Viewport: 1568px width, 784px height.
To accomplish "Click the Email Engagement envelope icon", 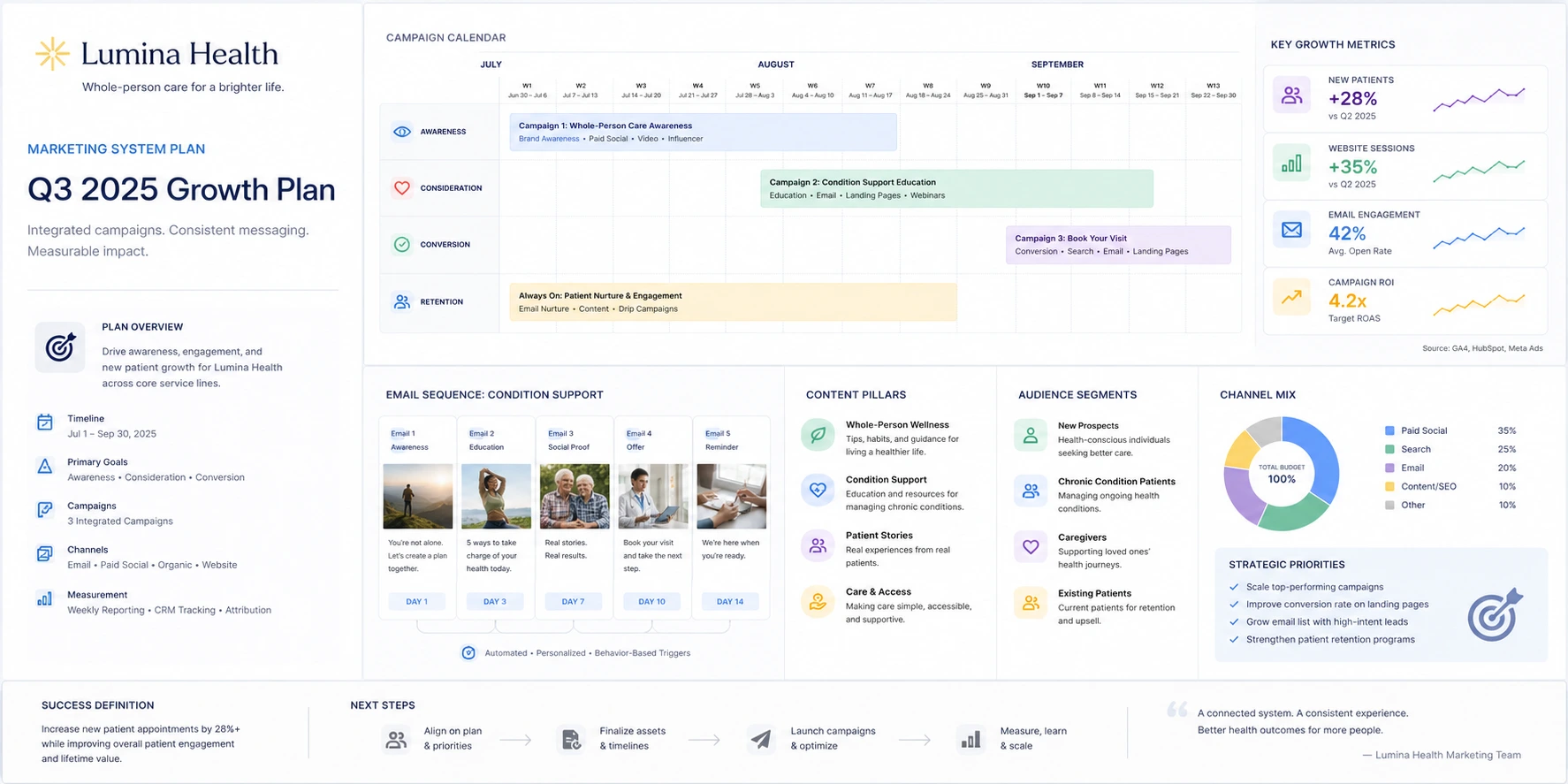I will coord(1292,230).
